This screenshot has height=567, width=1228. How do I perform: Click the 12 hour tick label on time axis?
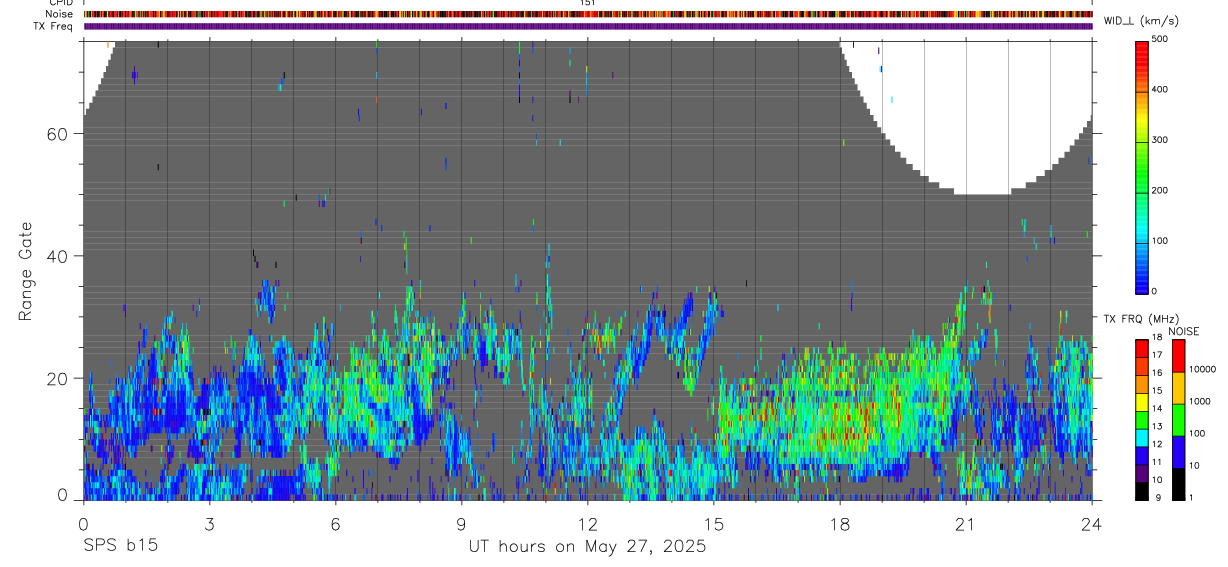pyautogui.click(x=588, y=523)
